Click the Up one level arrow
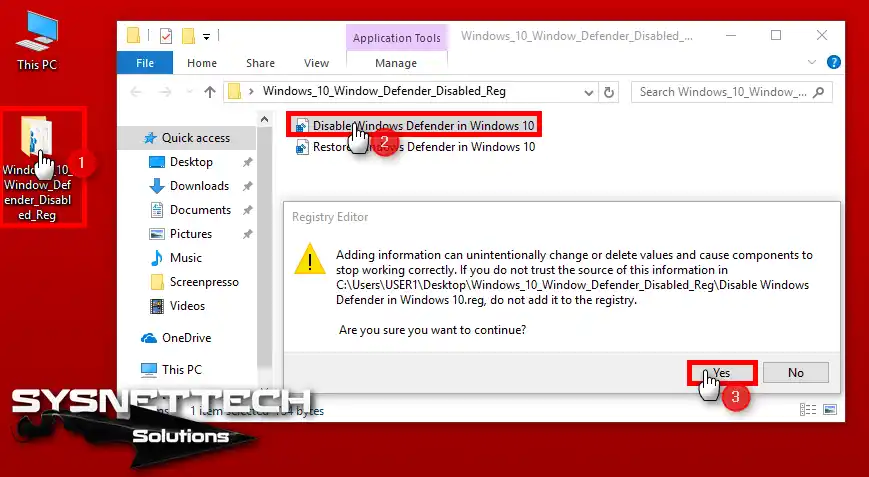This screenshot has height=477, width=869. 209,92
